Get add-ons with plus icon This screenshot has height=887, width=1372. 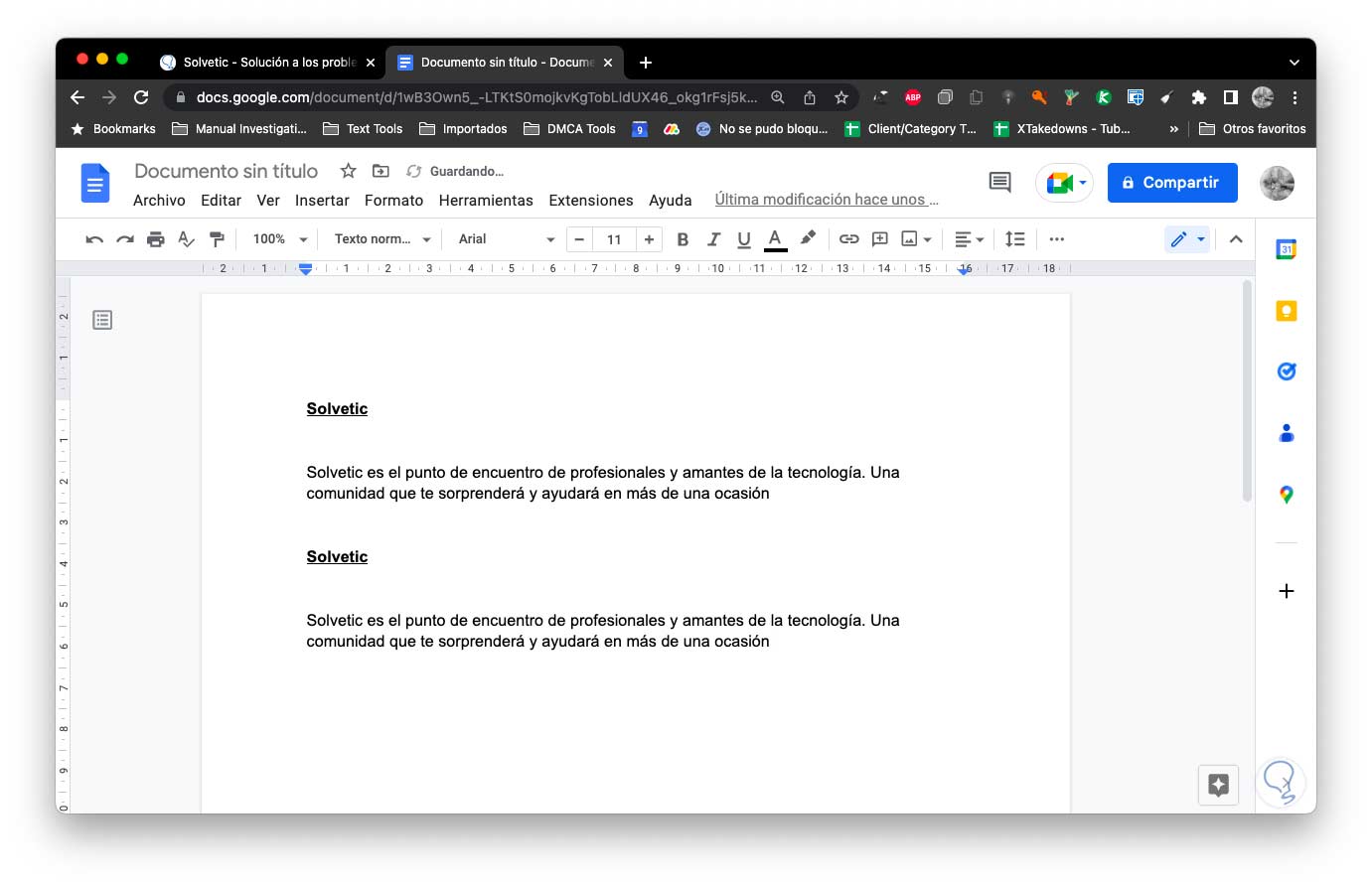[x=1286, y=591]
